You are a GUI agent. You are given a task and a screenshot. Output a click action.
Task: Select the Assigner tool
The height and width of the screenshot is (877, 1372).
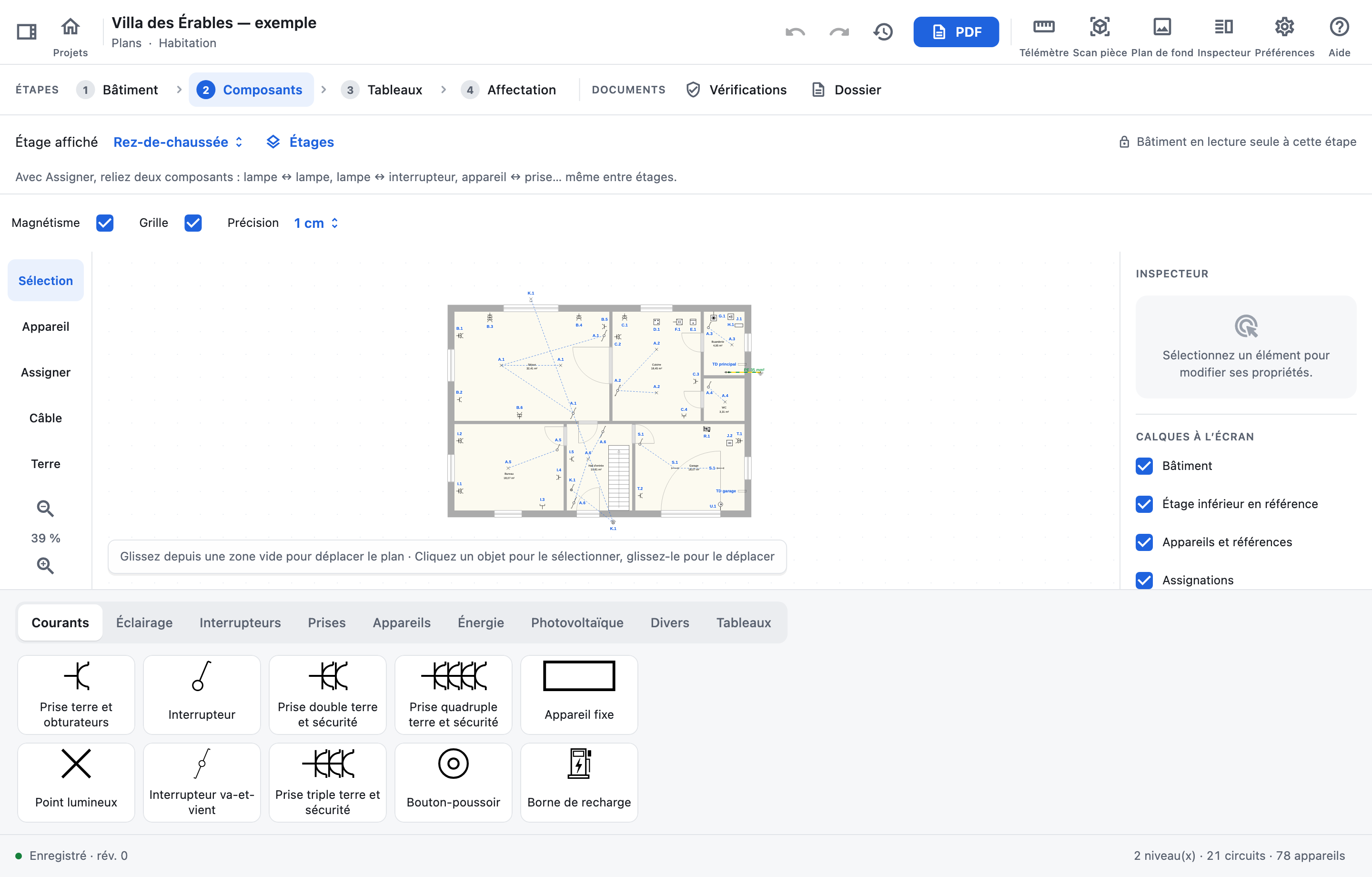(46, 372)
